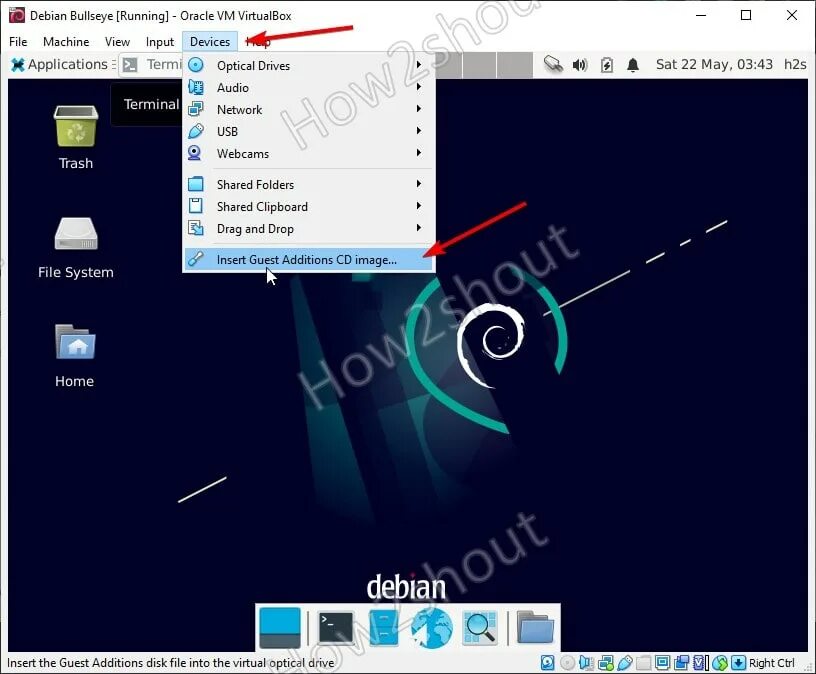Click the recording status bar icon
Image resolution: width=816 pixels, height=674 pixels.
tap(682, 663)
